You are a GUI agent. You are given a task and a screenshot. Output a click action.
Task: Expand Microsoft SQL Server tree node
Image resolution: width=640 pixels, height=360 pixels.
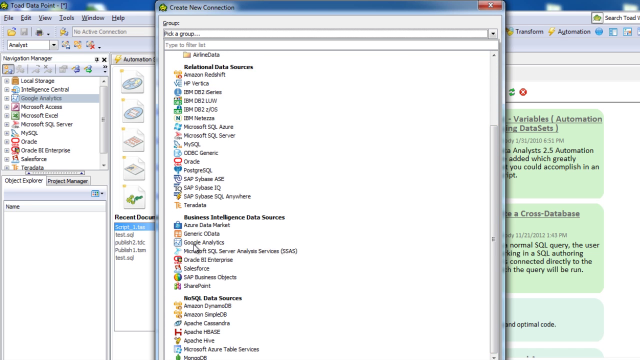click(x=7, y=124)
